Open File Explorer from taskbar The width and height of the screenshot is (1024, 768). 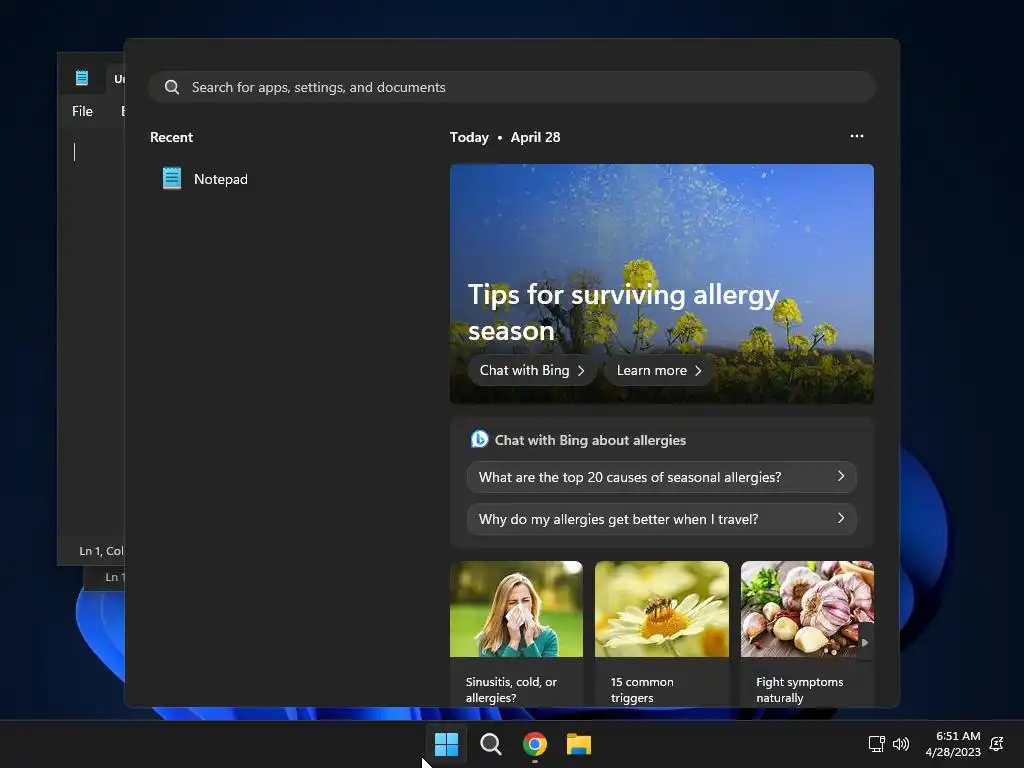[x=579, y=744]
